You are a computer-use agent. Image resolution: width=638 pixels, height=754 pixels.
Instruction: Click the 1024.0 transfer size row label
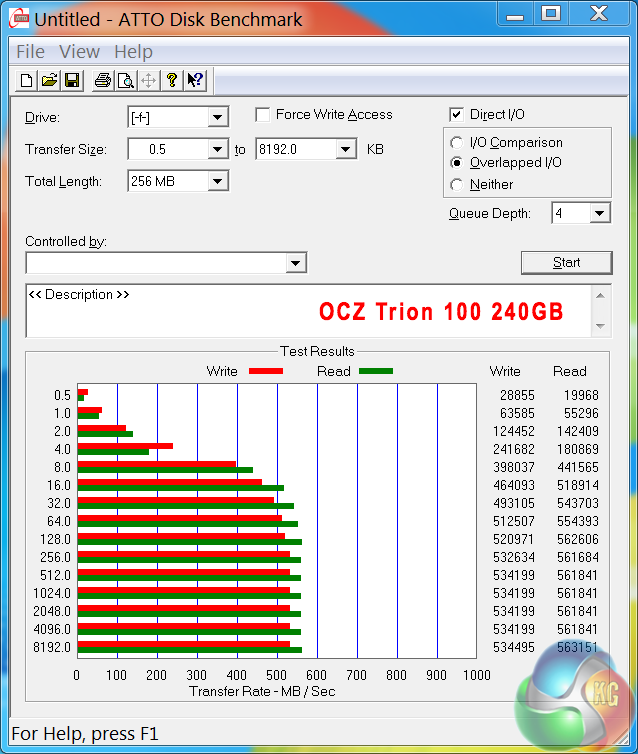click(x=52, y=593)
